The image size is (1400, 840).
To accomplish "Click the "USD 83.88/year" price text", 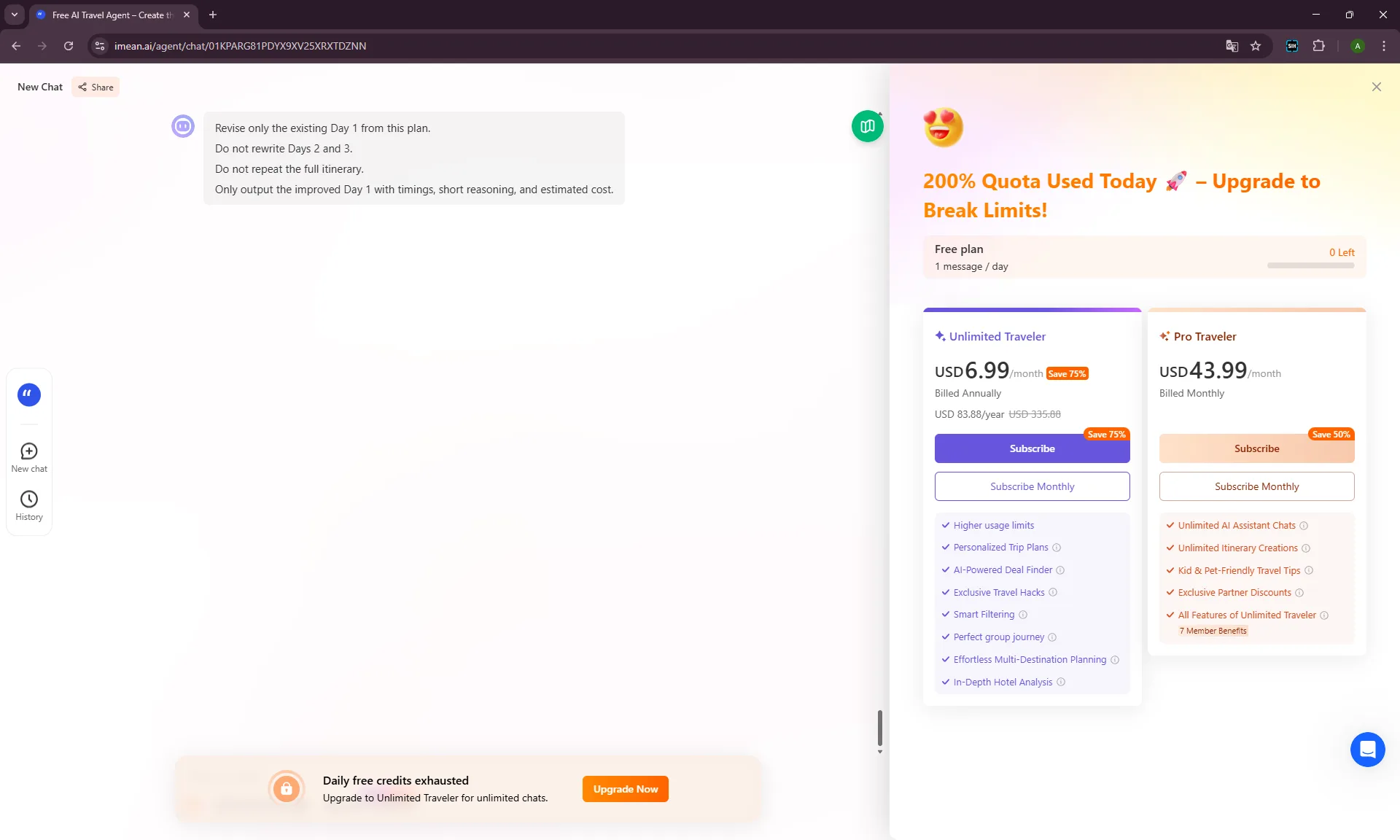I will tap(969, 414).
